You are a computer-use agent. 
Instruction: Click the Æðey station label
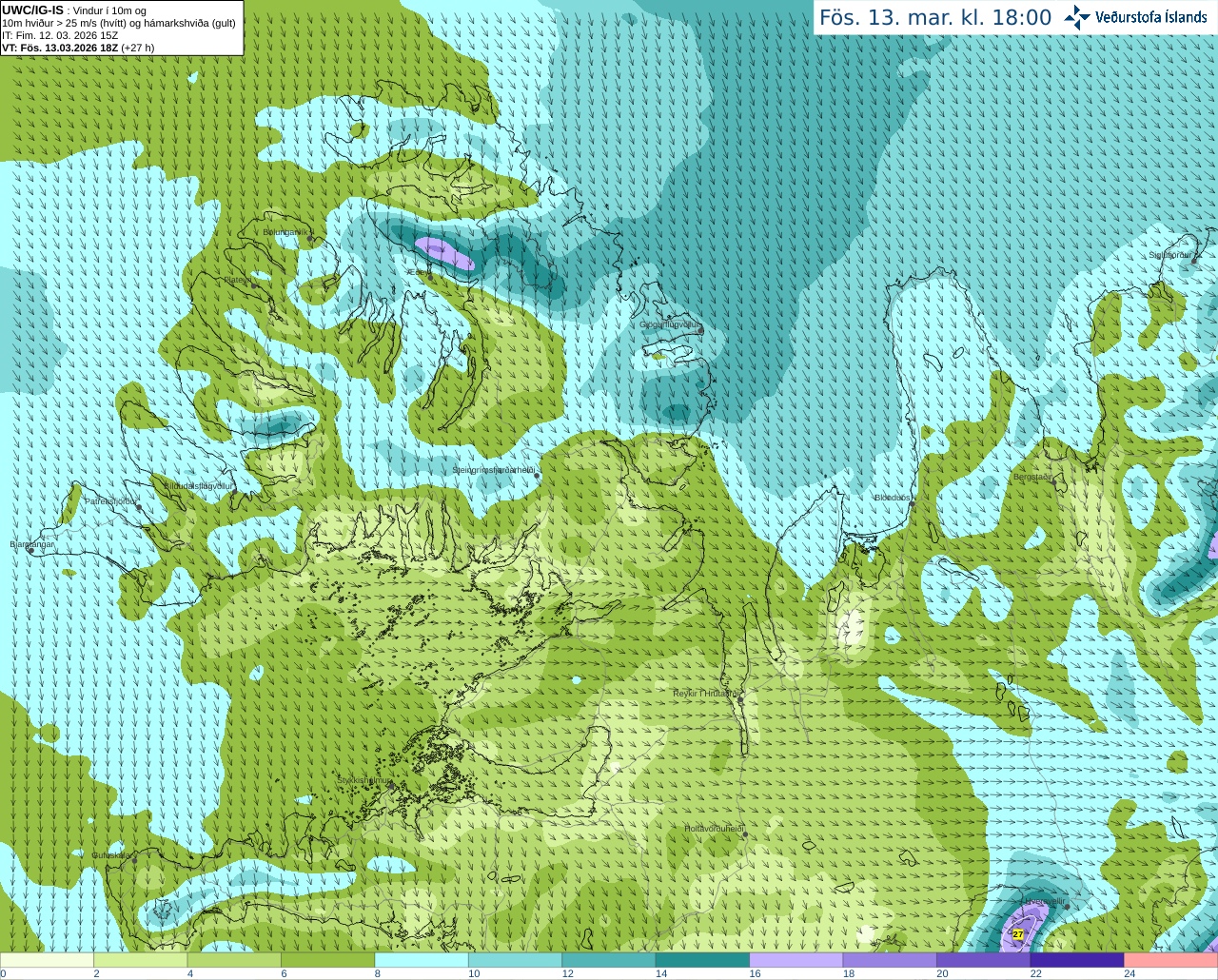click(417, 272)
